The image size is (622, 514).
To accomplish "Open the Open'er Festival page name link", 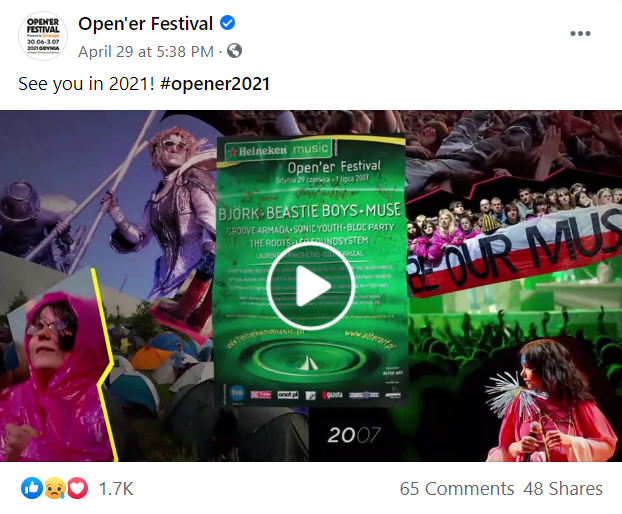I will coord(146,23).
